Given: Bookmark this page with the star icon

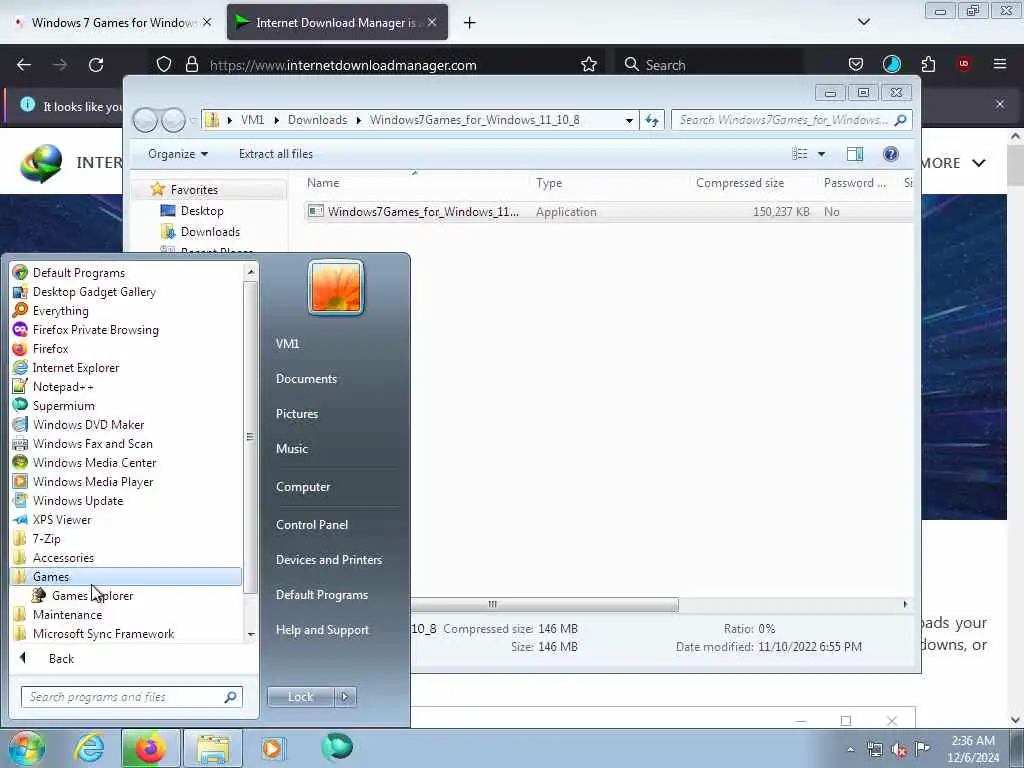Looking at the screenshot, I should coord(589,65).
